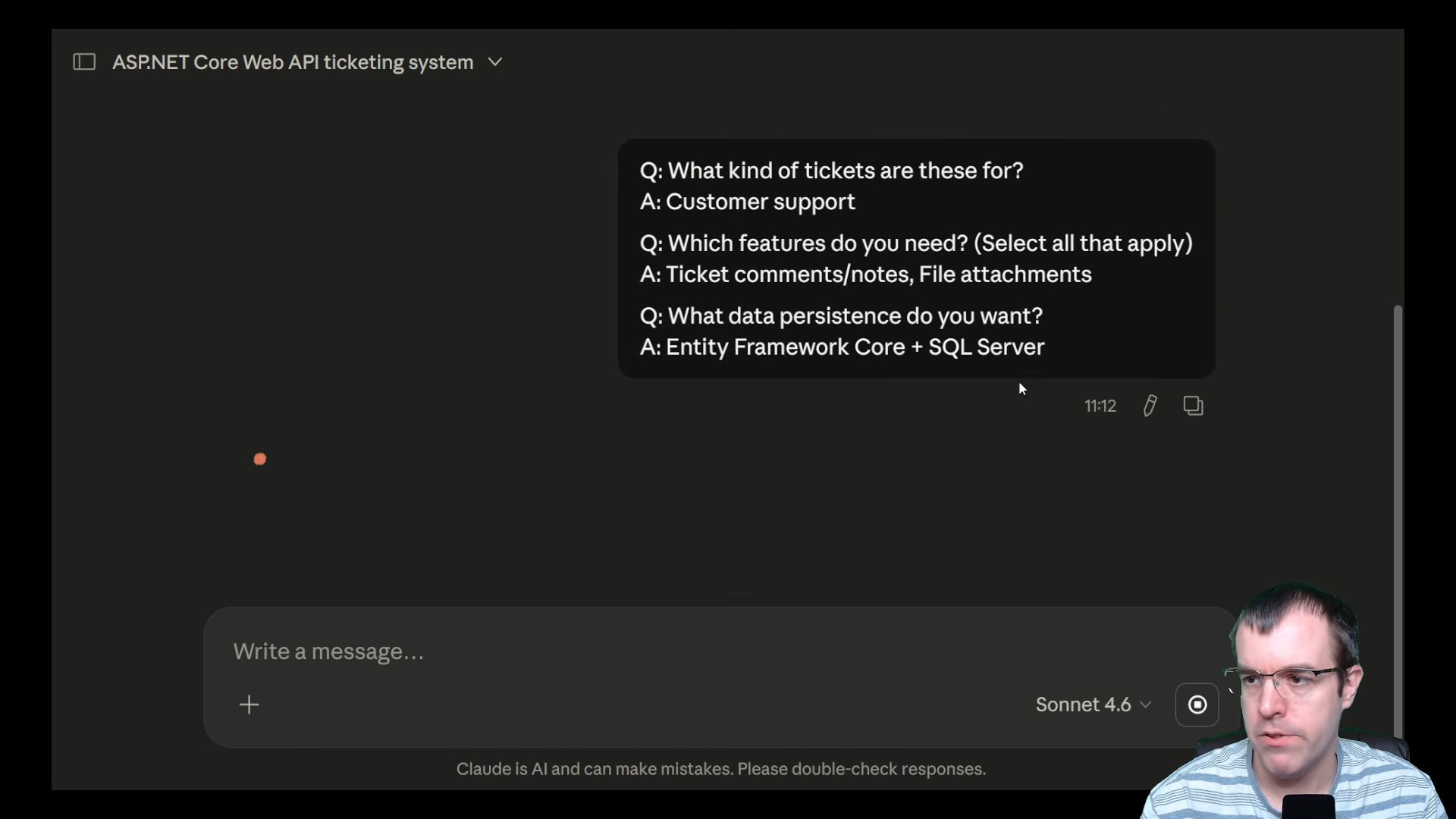Click the 'A: Customer support' answer line

747,202
